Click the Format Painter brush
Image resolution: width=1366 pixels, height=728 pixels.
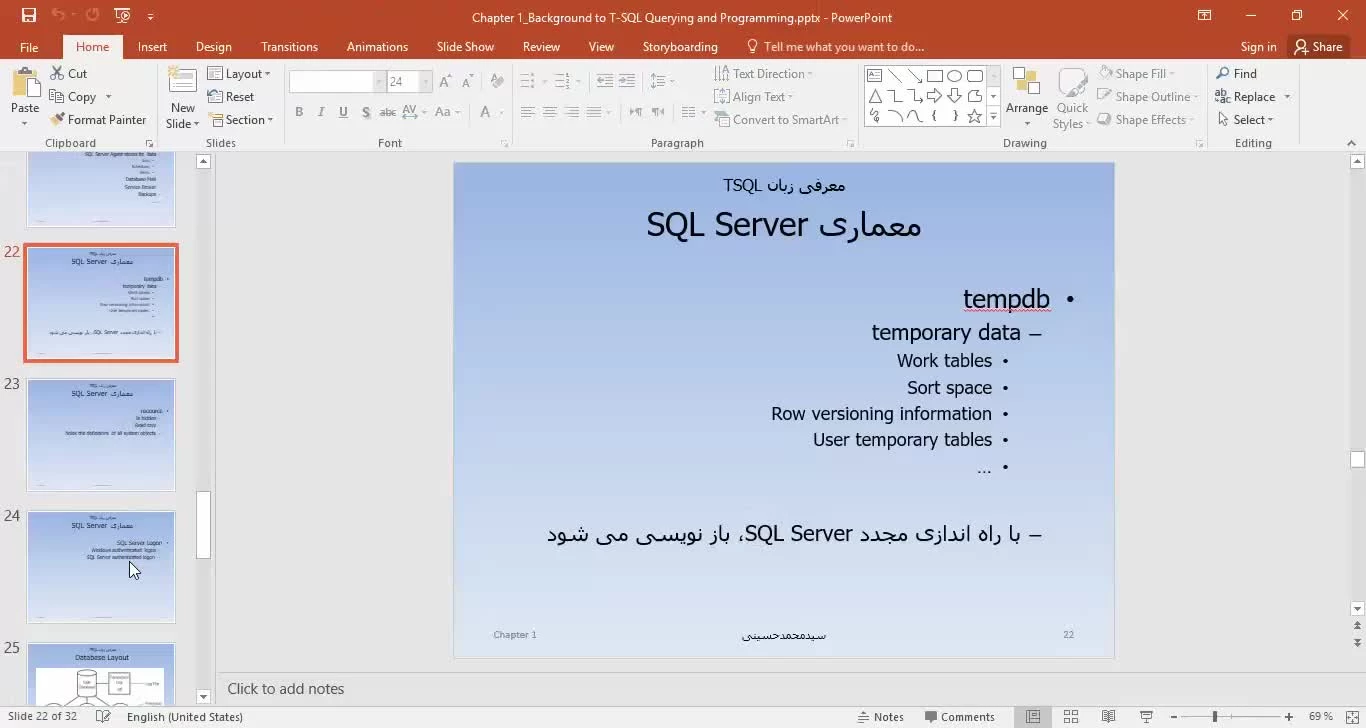coord(57,119)
